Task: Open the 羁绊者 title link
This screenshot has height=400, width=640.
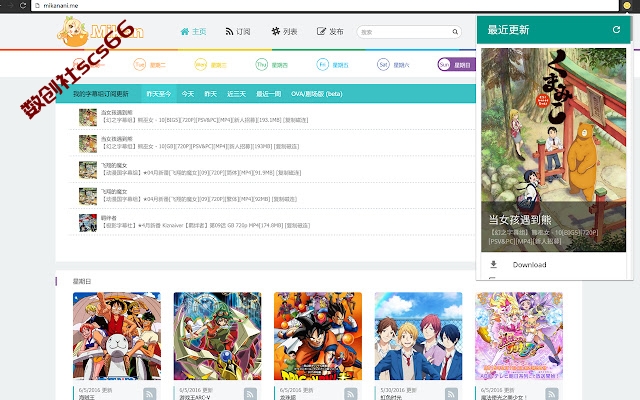Action: pyautogui.click(x=109, y=218)
